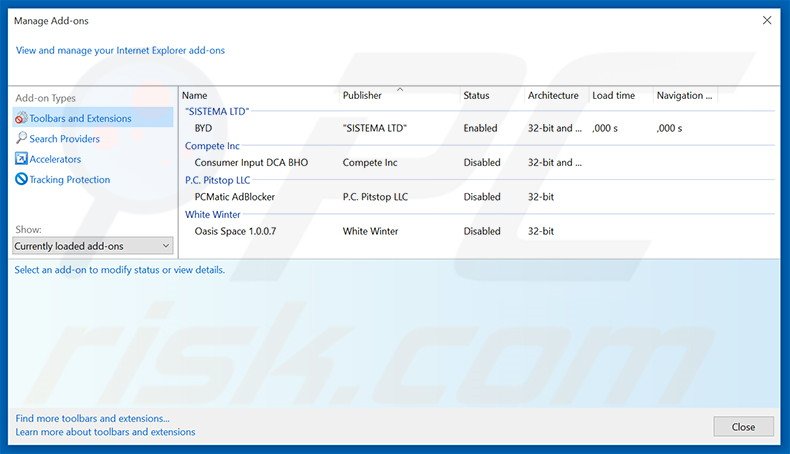Click the Enabled status of BYD
790x454 pixels.
pos(480,128)
